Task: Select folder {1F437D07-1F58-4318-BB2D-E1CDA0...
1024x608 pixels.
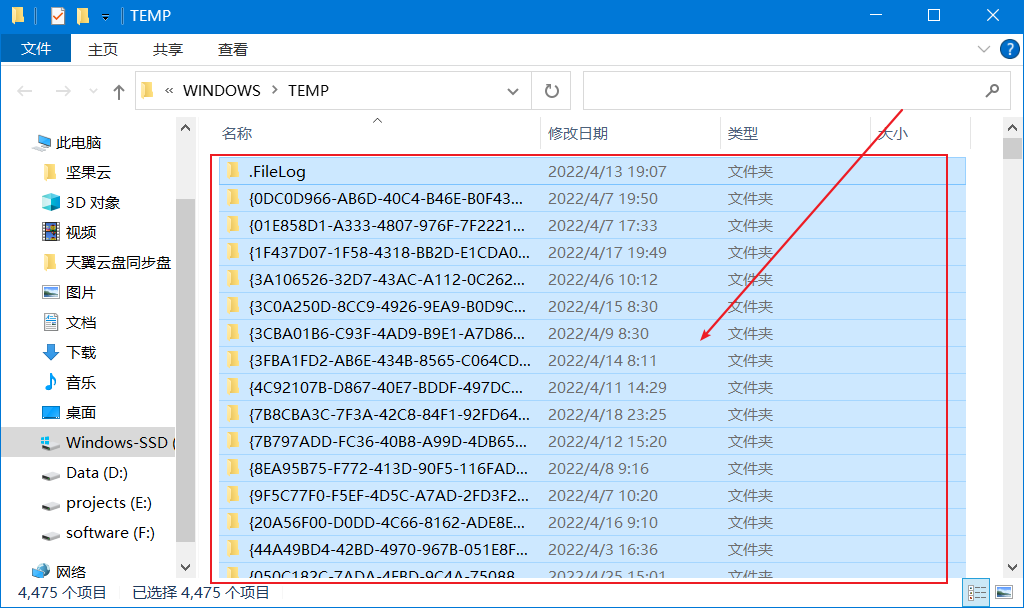Action: click(x=389, y=253)
